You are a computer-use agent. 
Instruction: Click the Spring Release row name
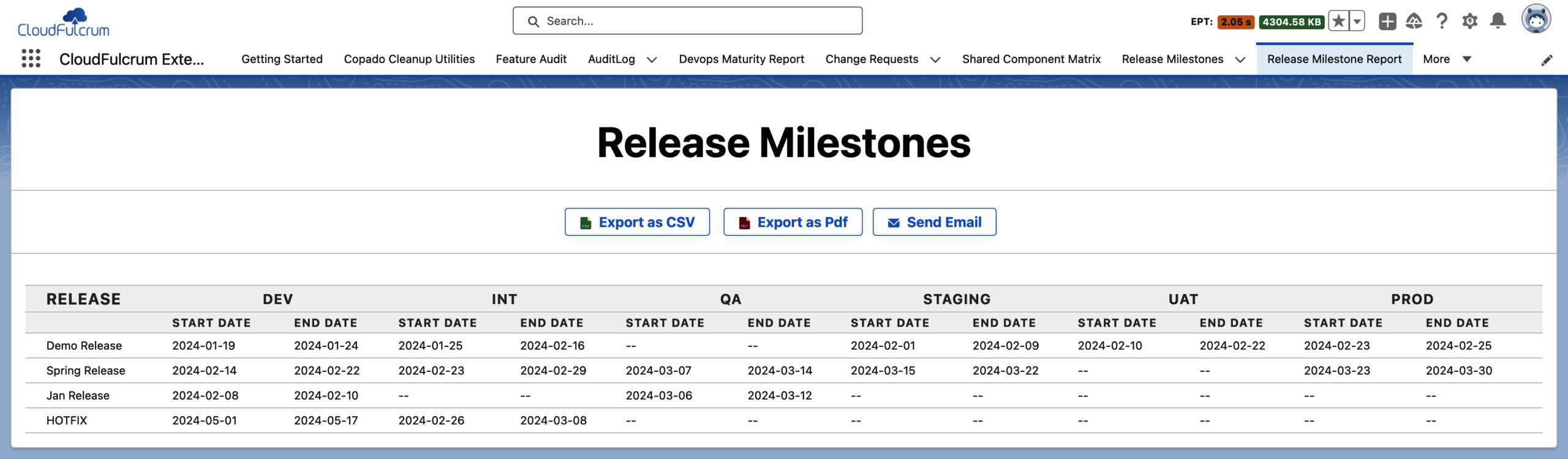pos(86,371)
